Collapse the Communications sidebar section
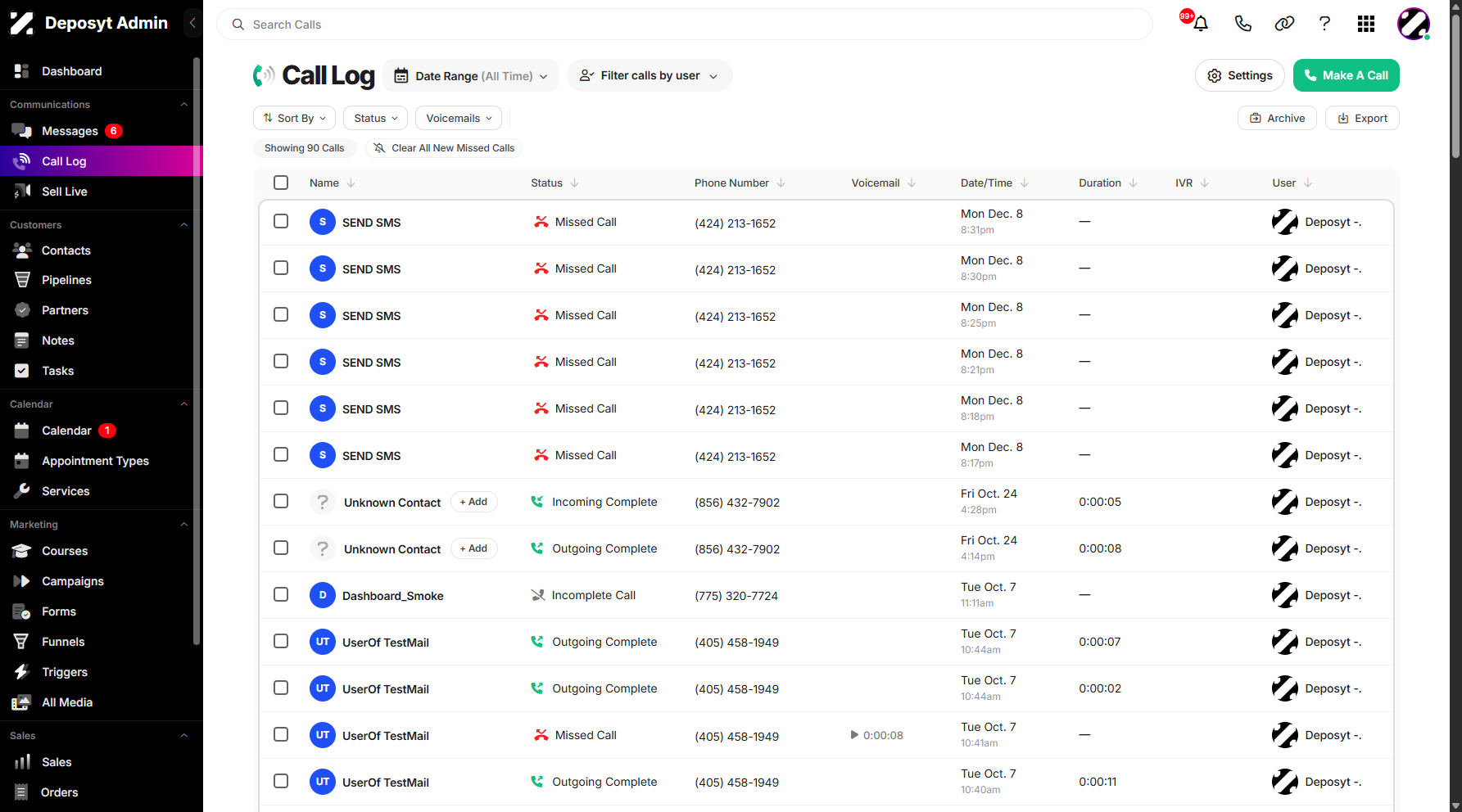Image resolution: width=1462 pixels, height=812 pixels. [x=184, y=104]
